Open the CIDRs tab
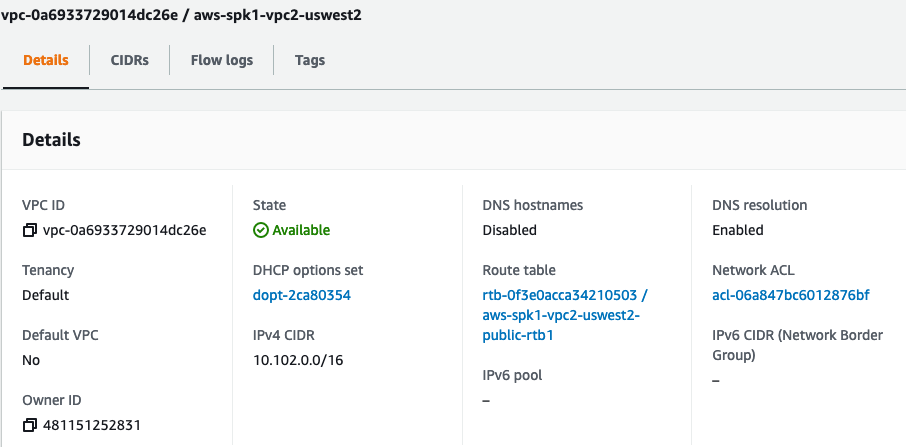Viewport: 906px width, 447px height. [x=129, y=60]
